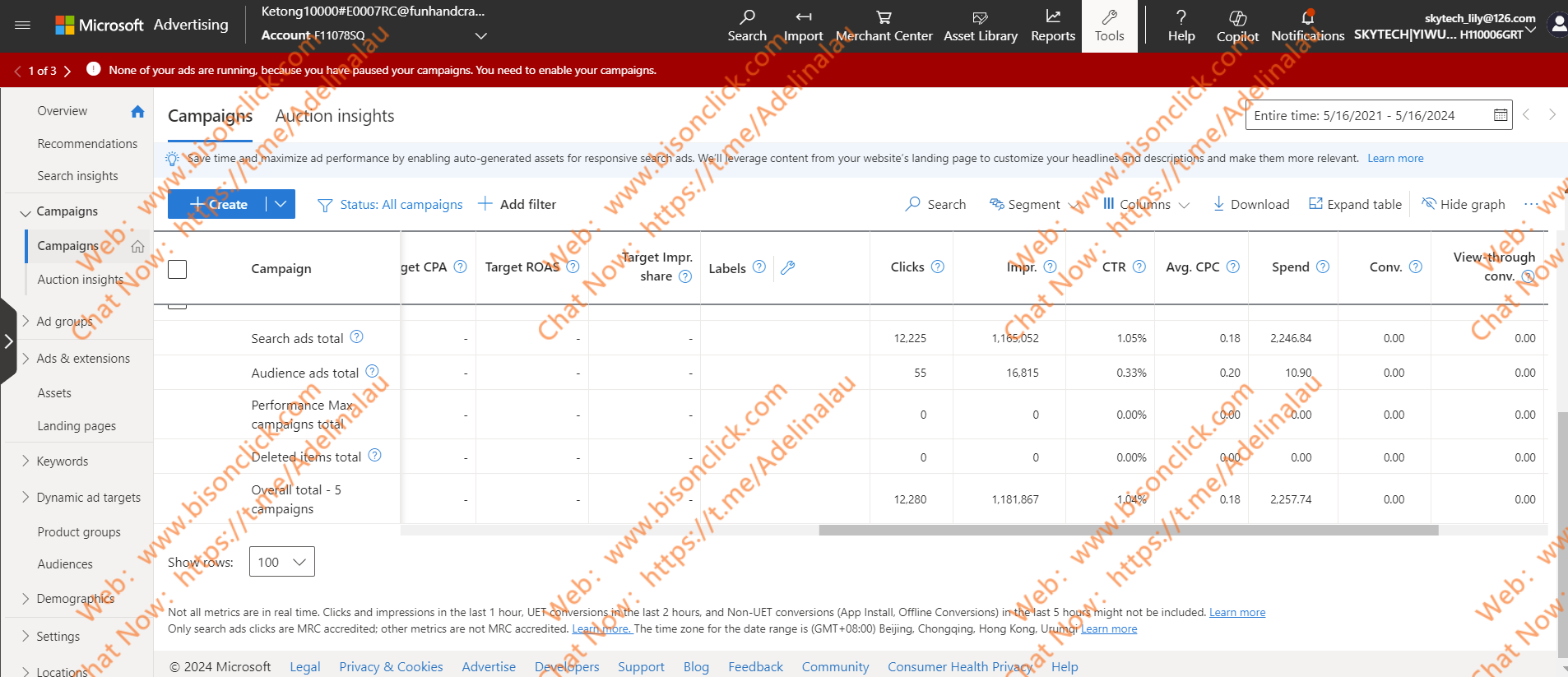
Task: Open Product groups in the sidebar
Action: [x=79, y=532]
